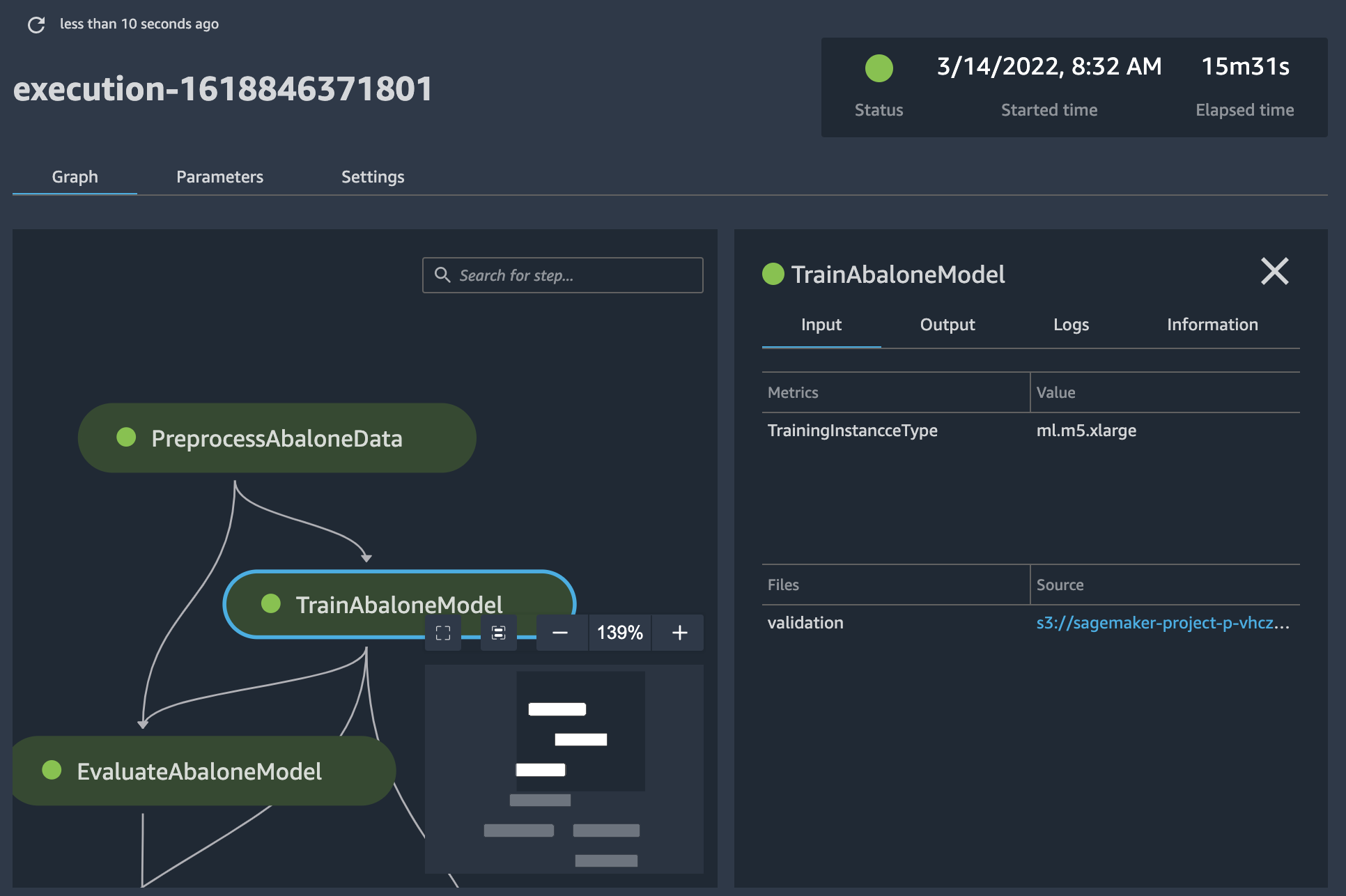Switch to the Output tab
The width and height of the screenshot is (1346, 896).
(x=947, y=324)
